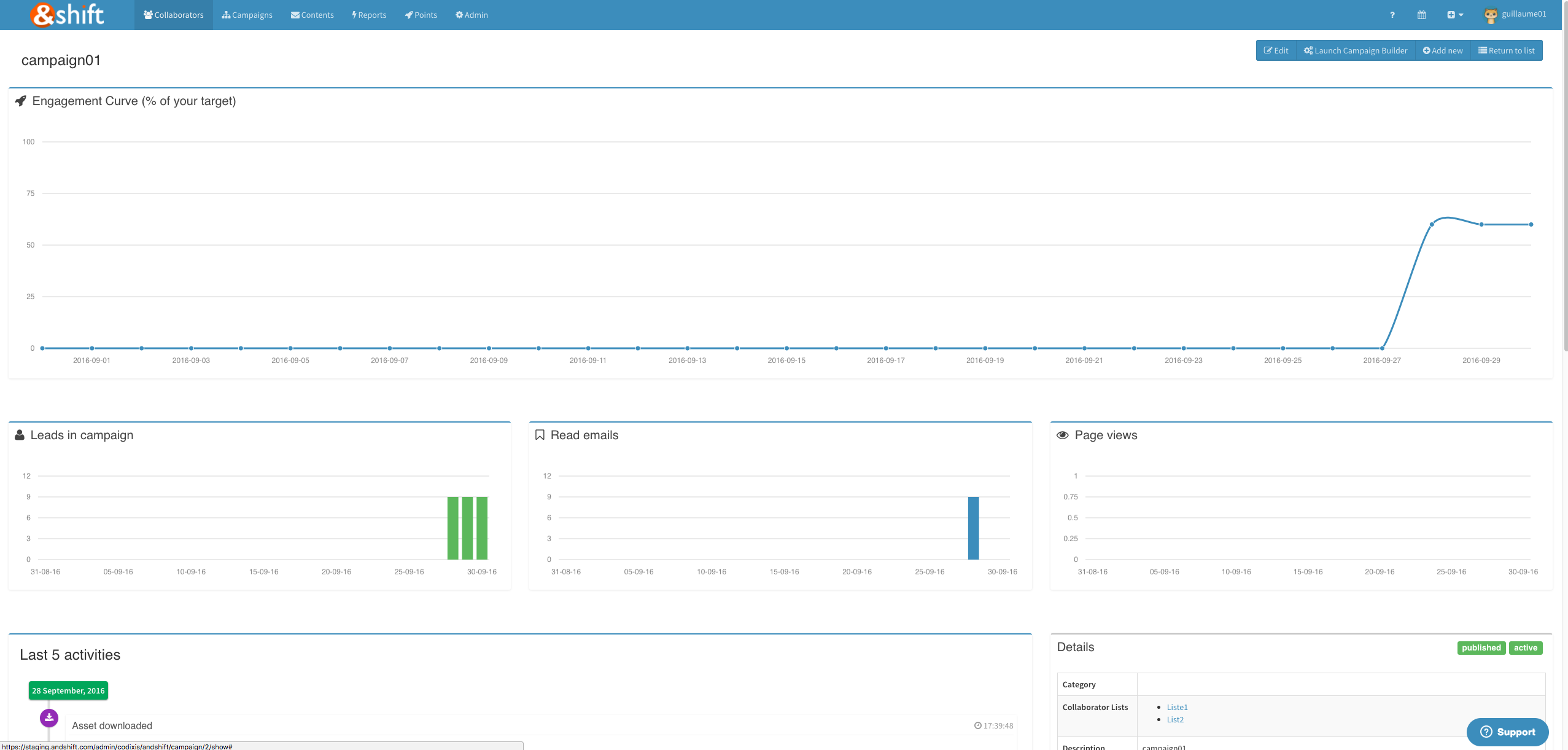Click the rightmost green bar in Leads chart
Viewport: 1568px width, 750px height.
(482, 528)
